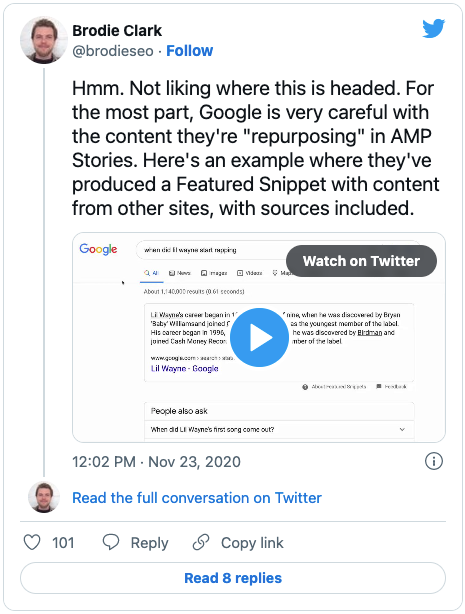465x614 pixels.
Task: Expand the first People also ask question
Action: (x=279, y=430)
